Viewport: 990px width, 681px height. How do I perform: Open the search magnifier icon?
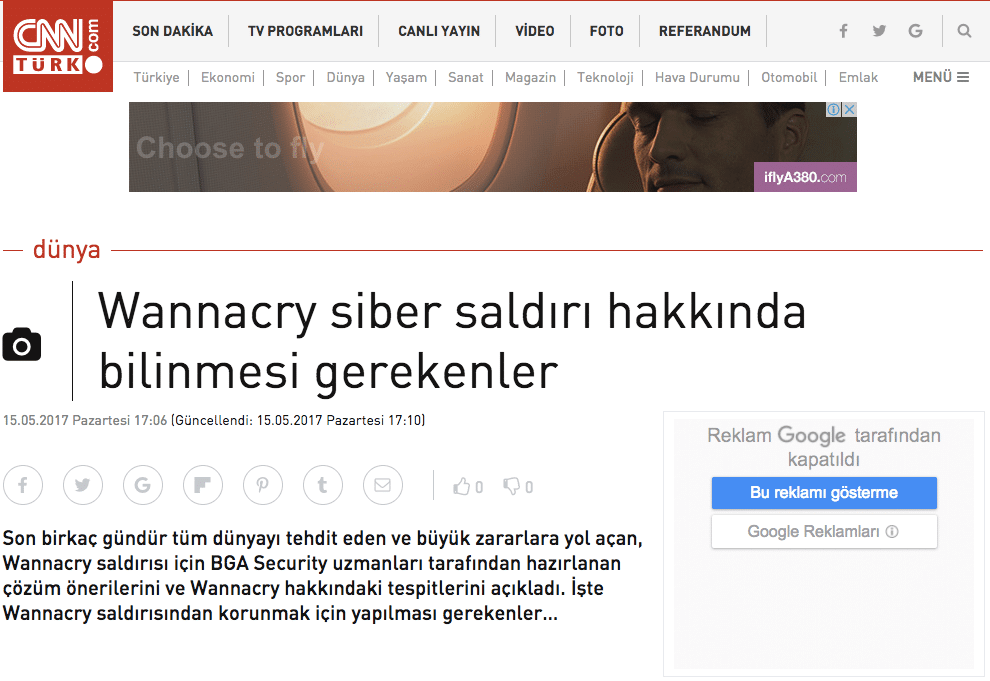(964, 31)
